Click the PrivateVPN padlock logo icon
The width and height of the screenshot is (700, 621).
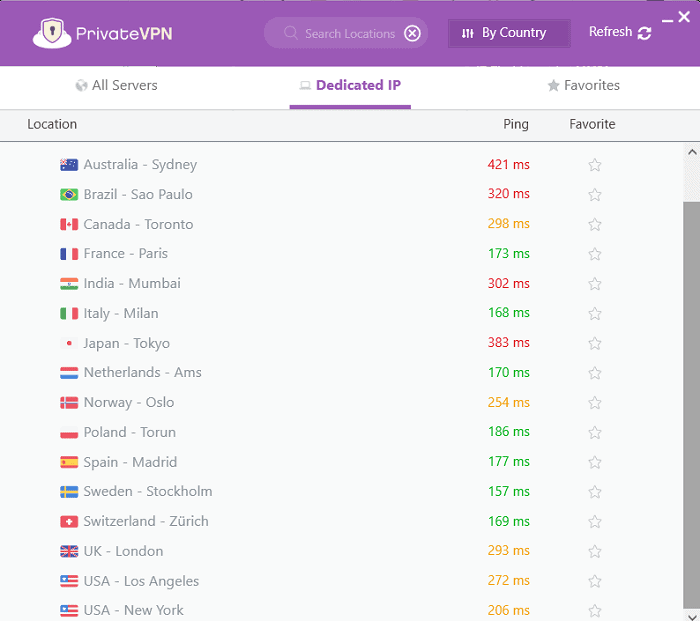(x=52, y=33)
